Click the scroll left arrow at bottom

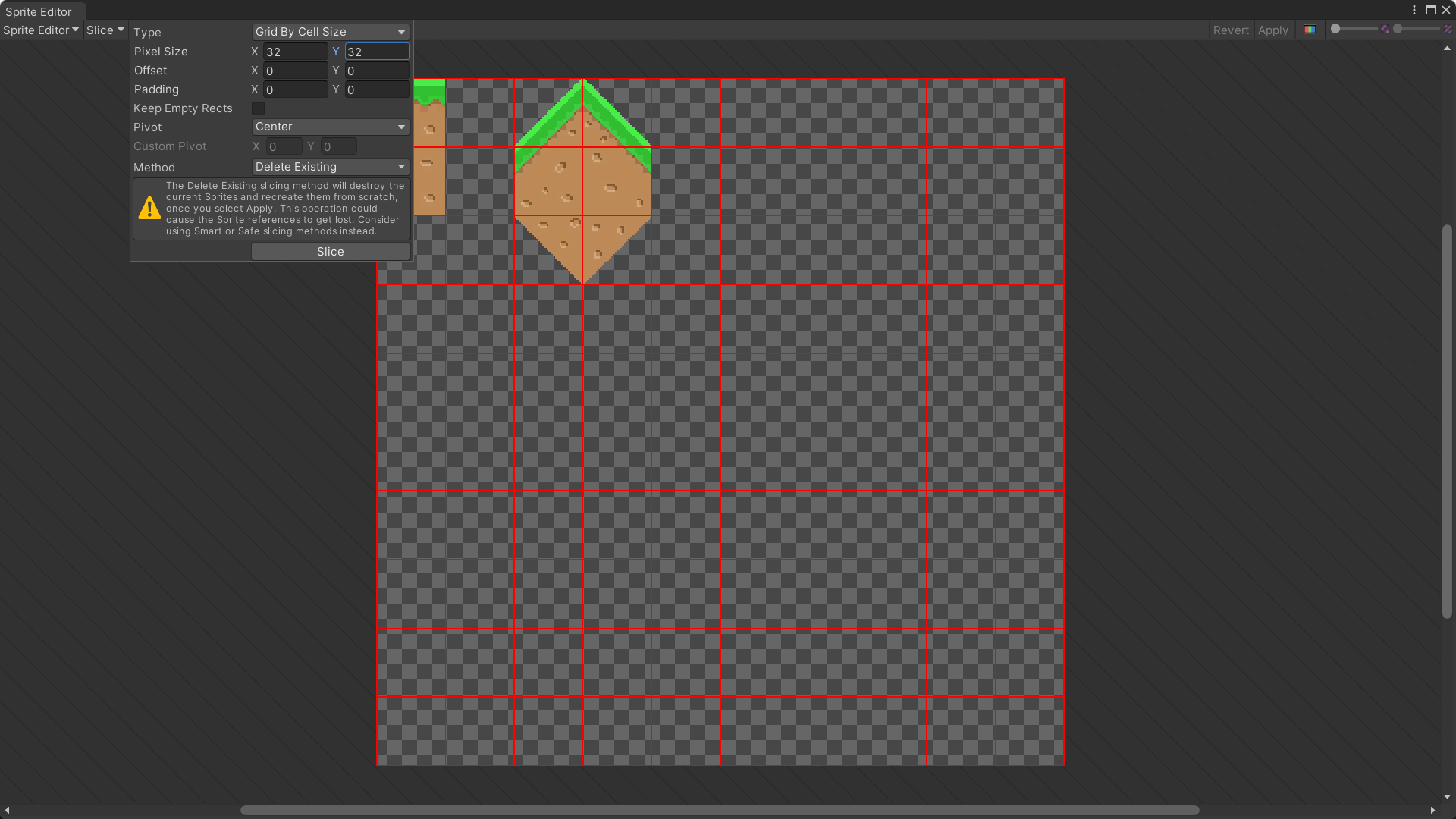point(7,811)
